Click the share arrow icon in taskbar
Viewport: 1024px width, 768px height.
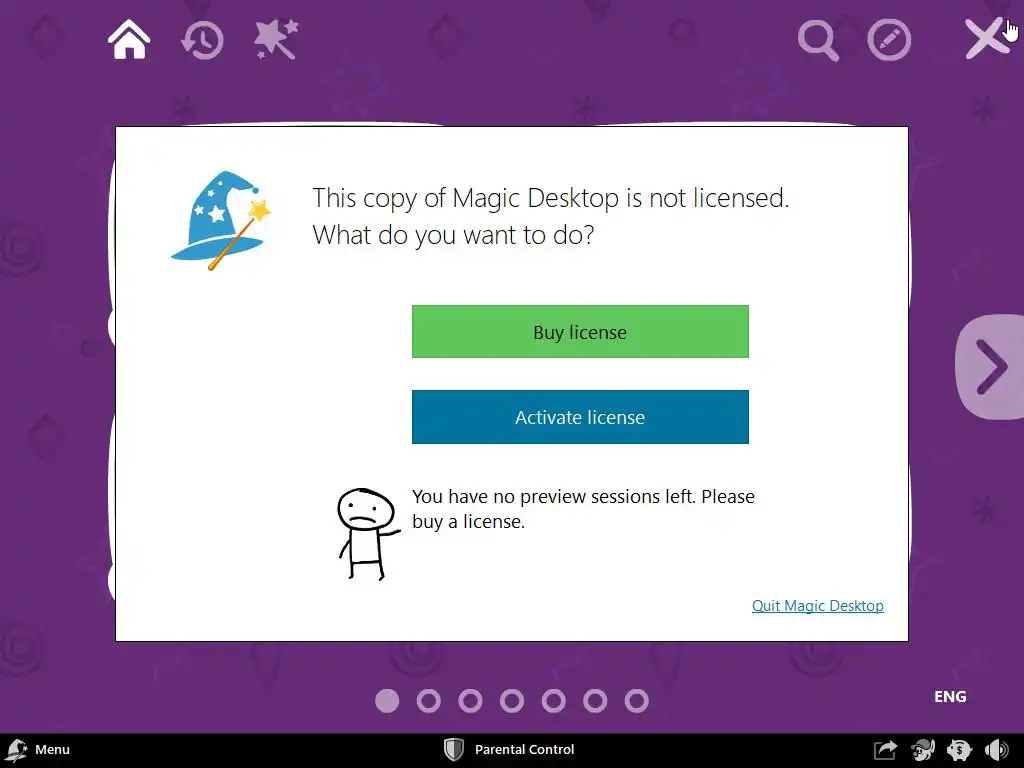point(886,750)
